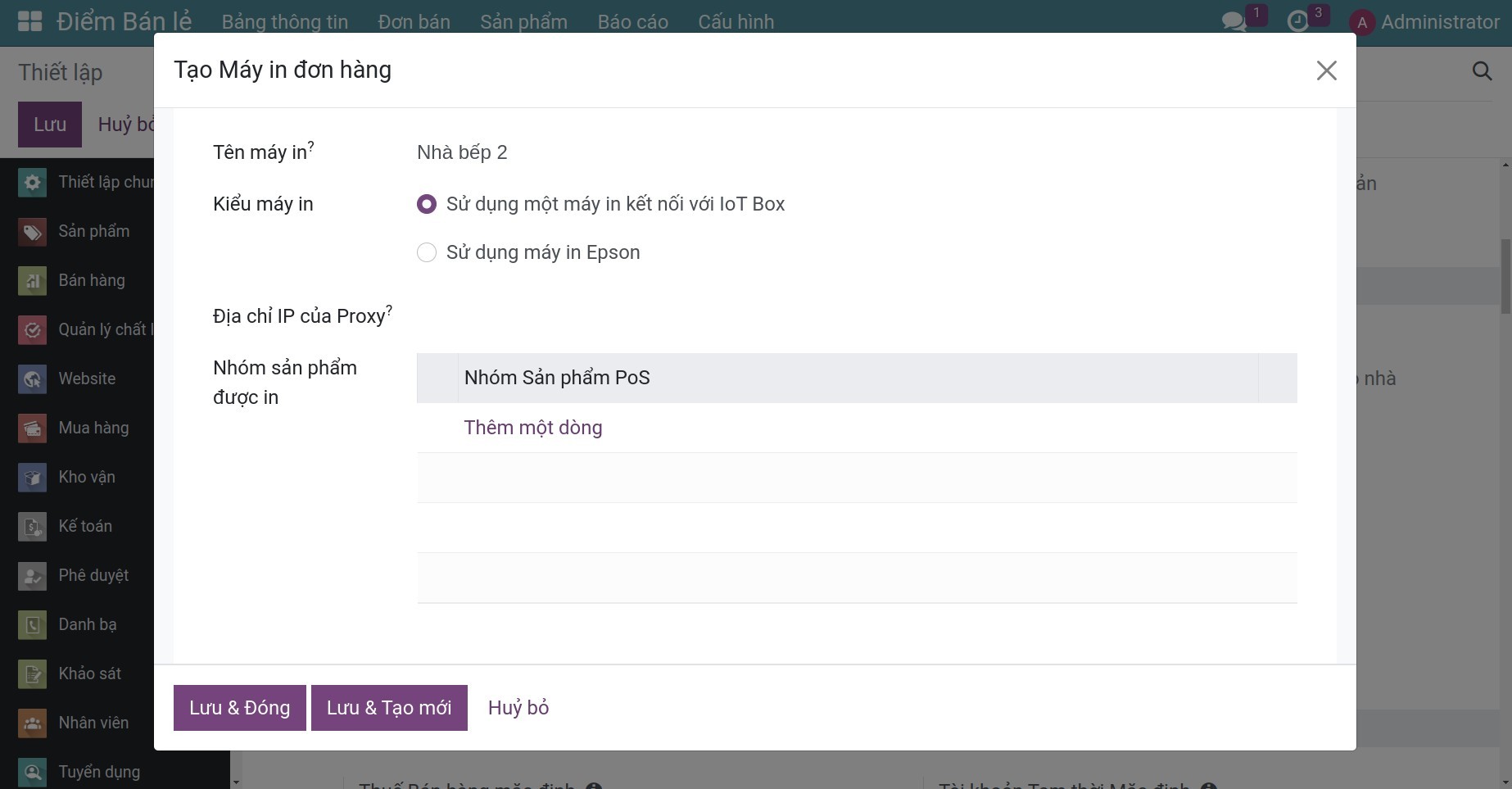Open the apps grid menu icon
The image size is (1512, 789).
[29, 21]
